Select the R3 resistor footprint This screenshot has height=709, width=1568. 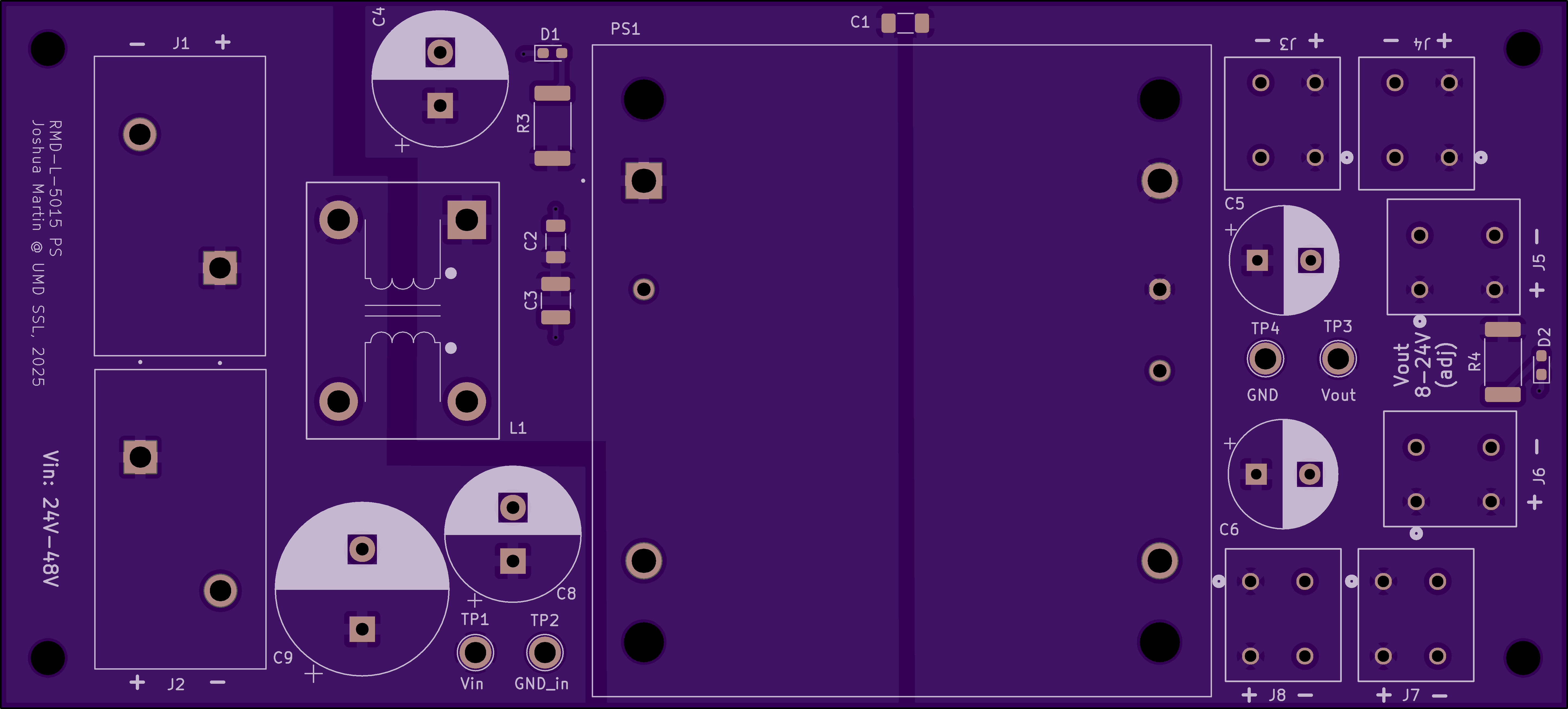pyautogui.click(x=552, y=126)
